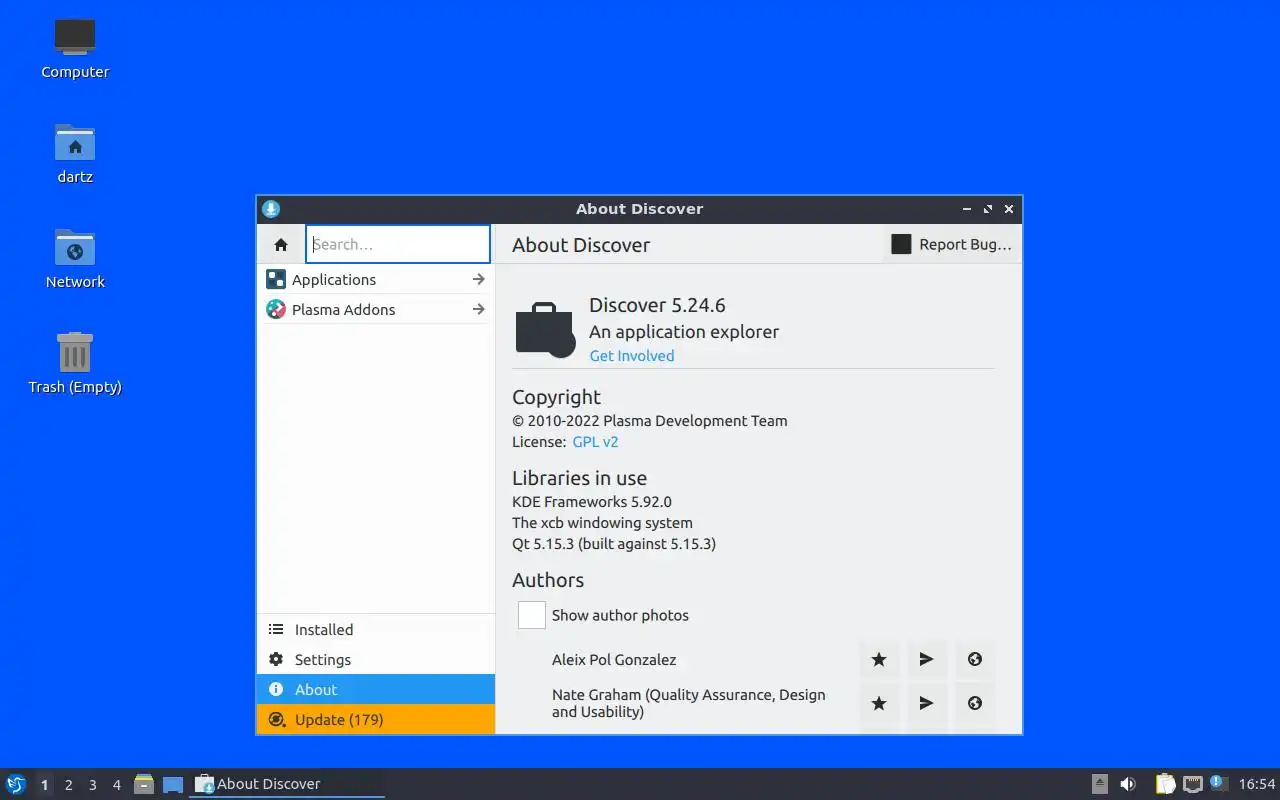Click the Discover app icon in the title bar
Viewport: 1280px width, 800px height.
(x=271, y=209)
